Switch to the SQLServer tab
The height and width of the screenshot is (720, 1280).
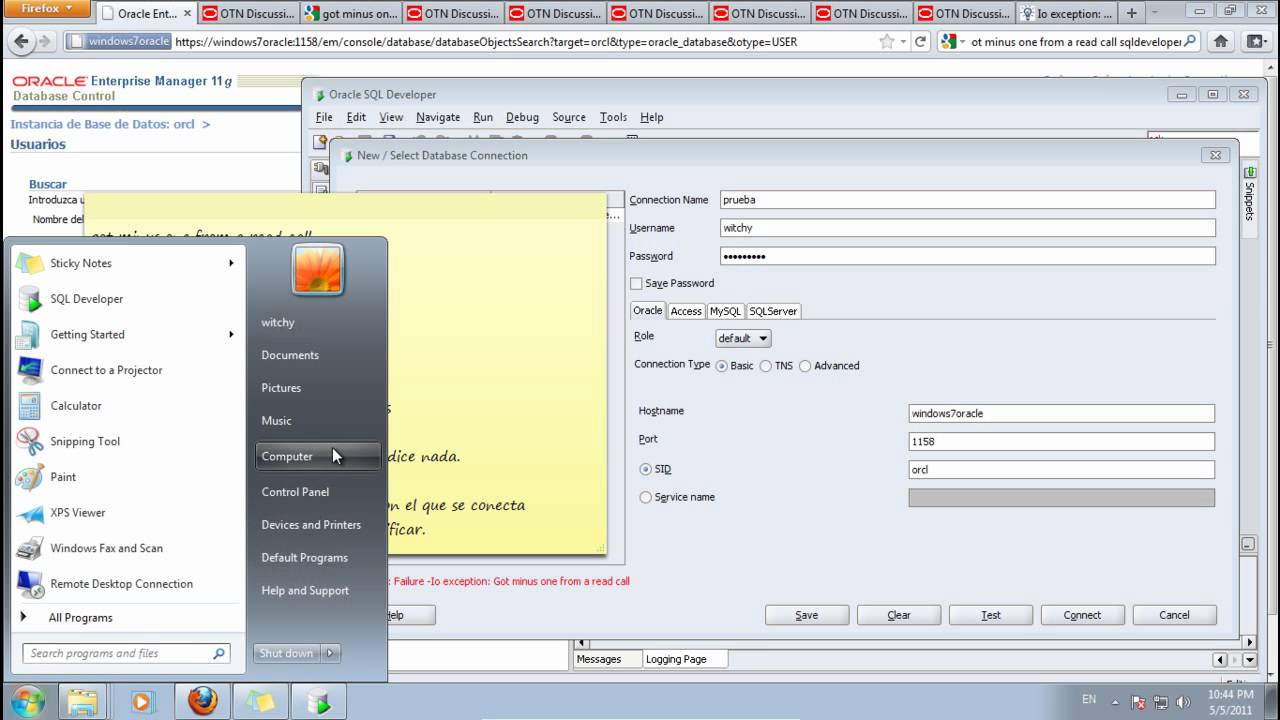(x=773, y=311)
